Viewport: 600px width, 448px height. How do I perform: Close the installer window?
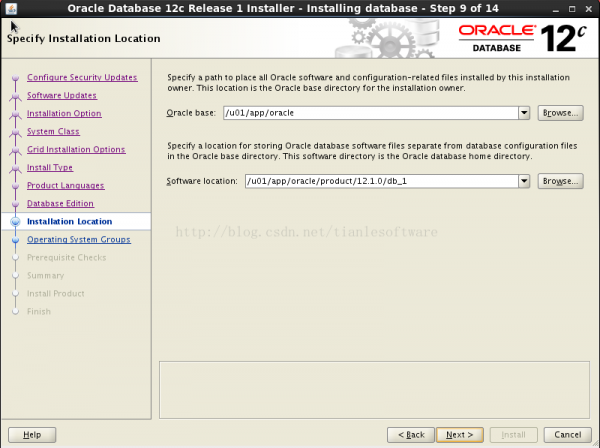coord(589,9)
